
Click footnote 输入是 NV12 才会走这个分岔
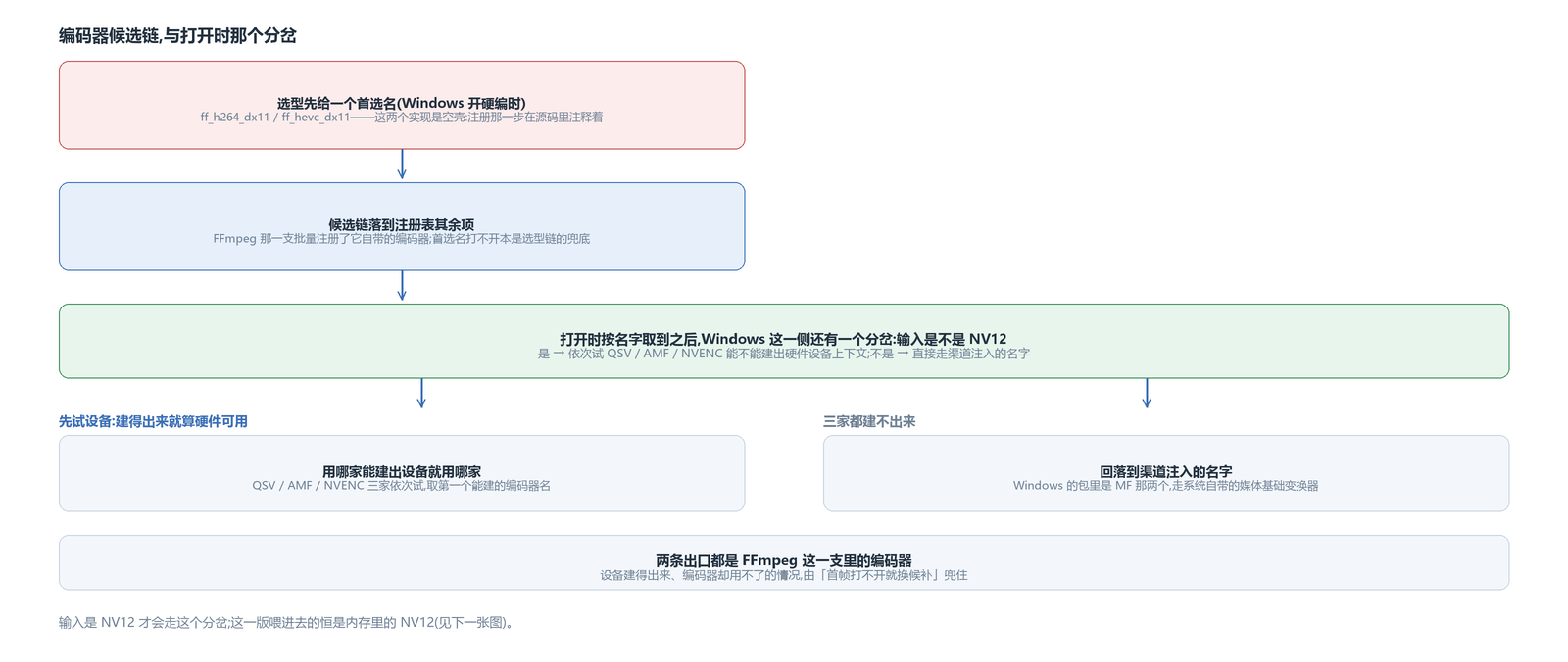click(287, 622)
